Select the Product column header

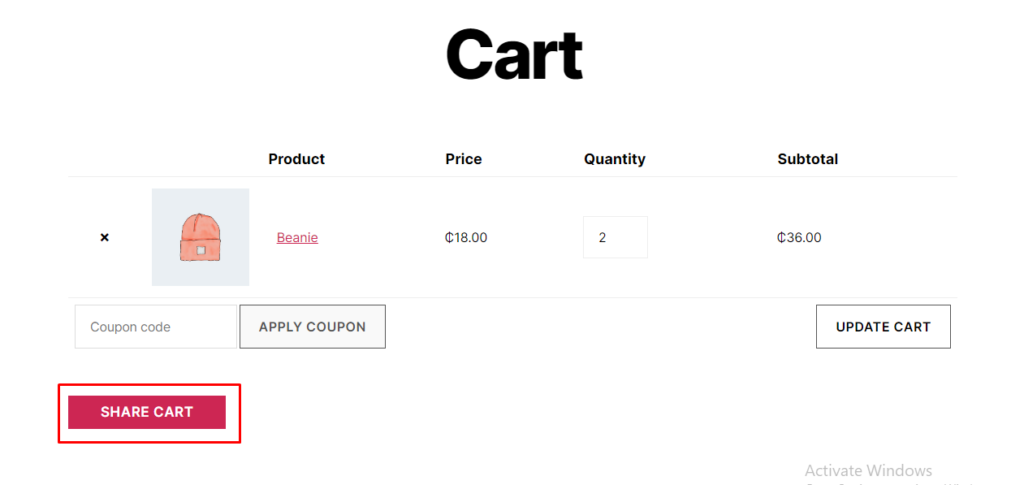(296, 159)
